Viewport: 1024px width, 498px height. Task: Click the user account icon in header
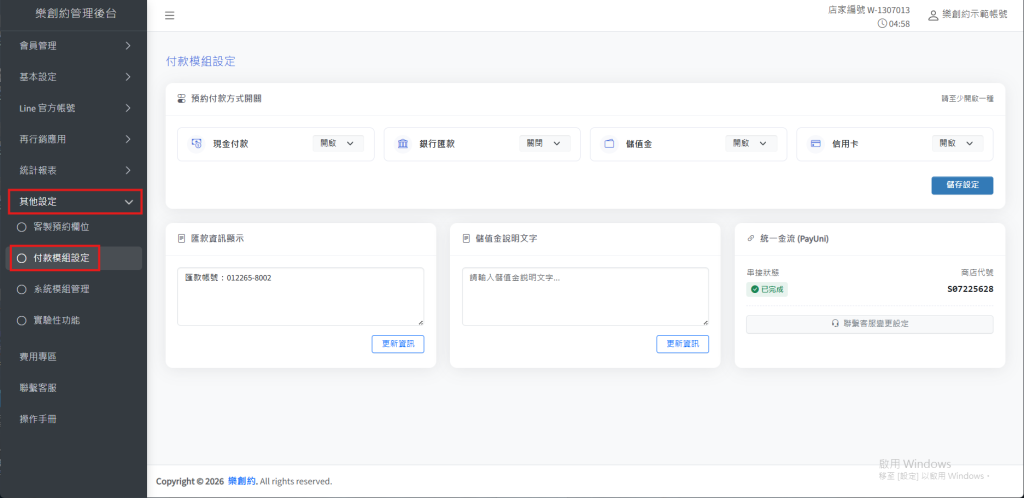933,16
